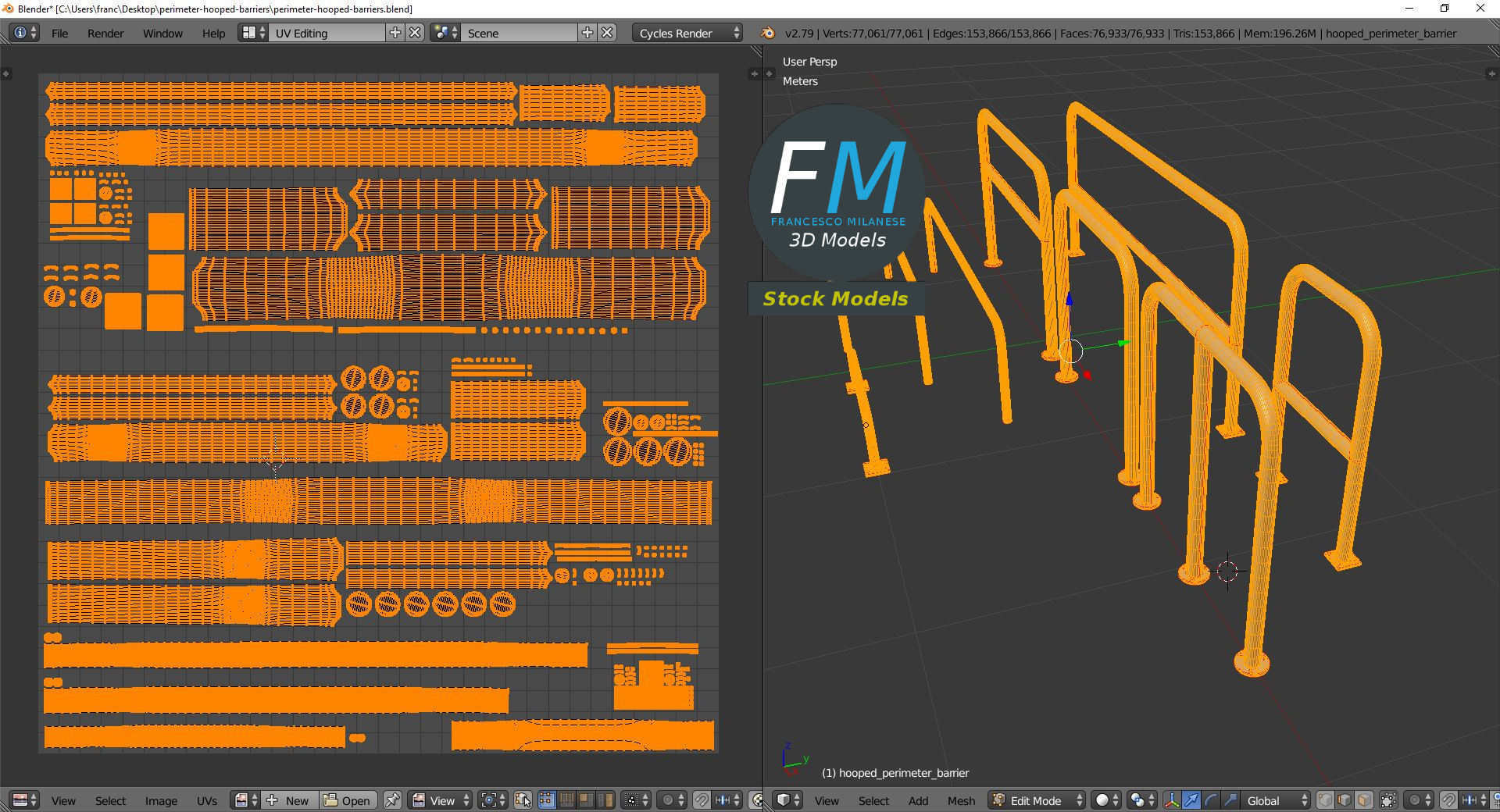Click the Blender logo in info header
The height and width of the screenshot is (812, 1500).
[767, 33]
